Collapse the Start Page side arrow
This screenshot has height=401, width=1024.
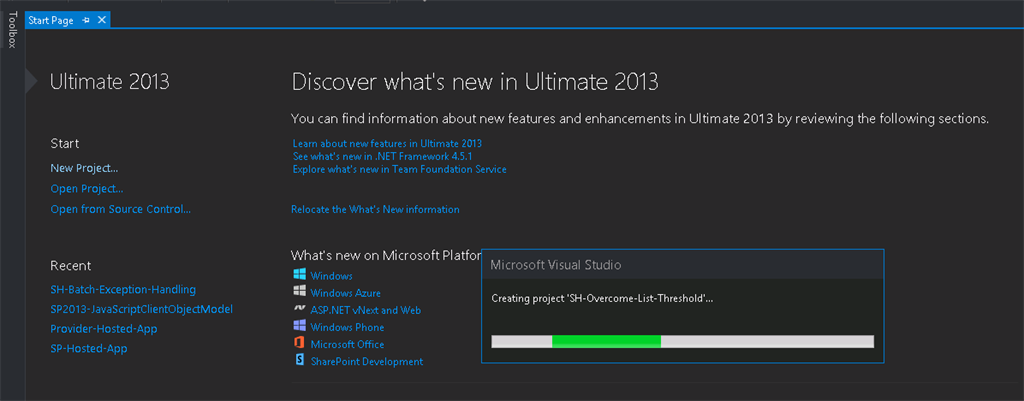tap(32, 81)
